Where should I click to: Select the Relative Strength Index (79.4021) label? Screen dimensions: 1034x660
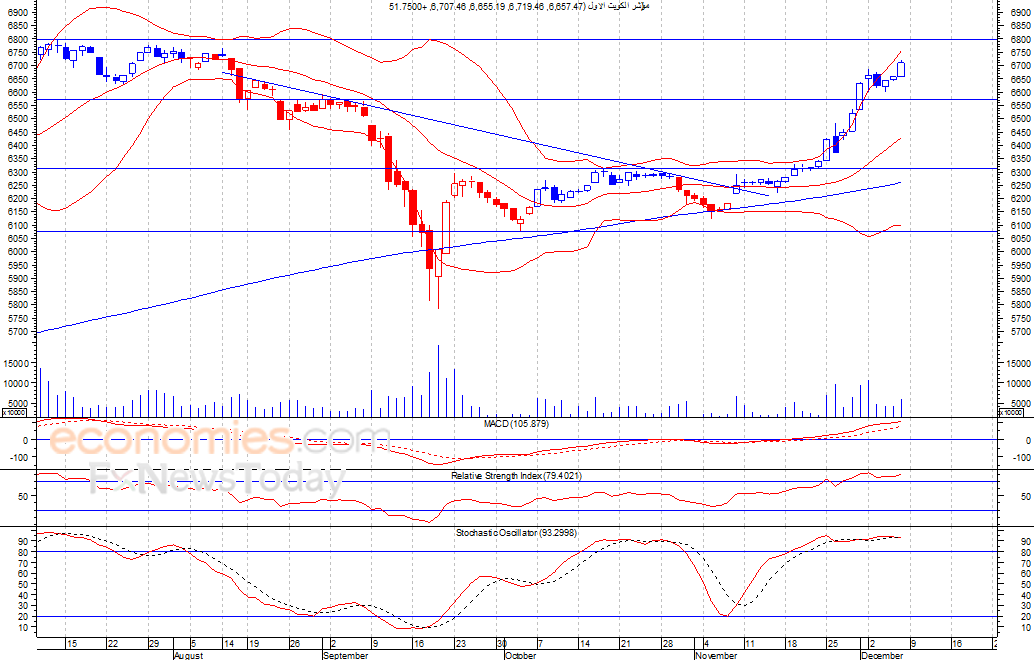pos(516,475)
